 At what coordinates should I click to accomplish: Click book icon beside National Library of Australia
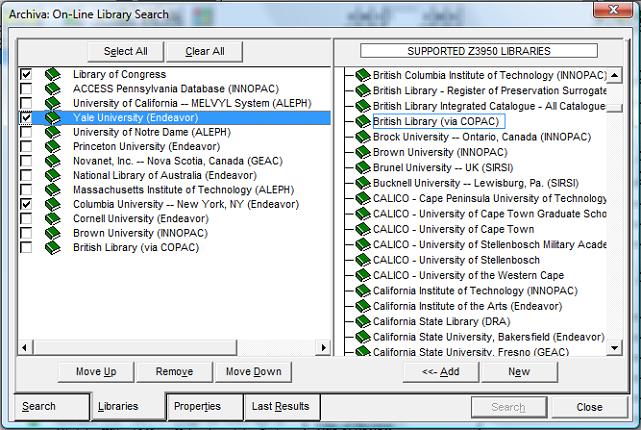pyautogui.click(x=52, y=175)
